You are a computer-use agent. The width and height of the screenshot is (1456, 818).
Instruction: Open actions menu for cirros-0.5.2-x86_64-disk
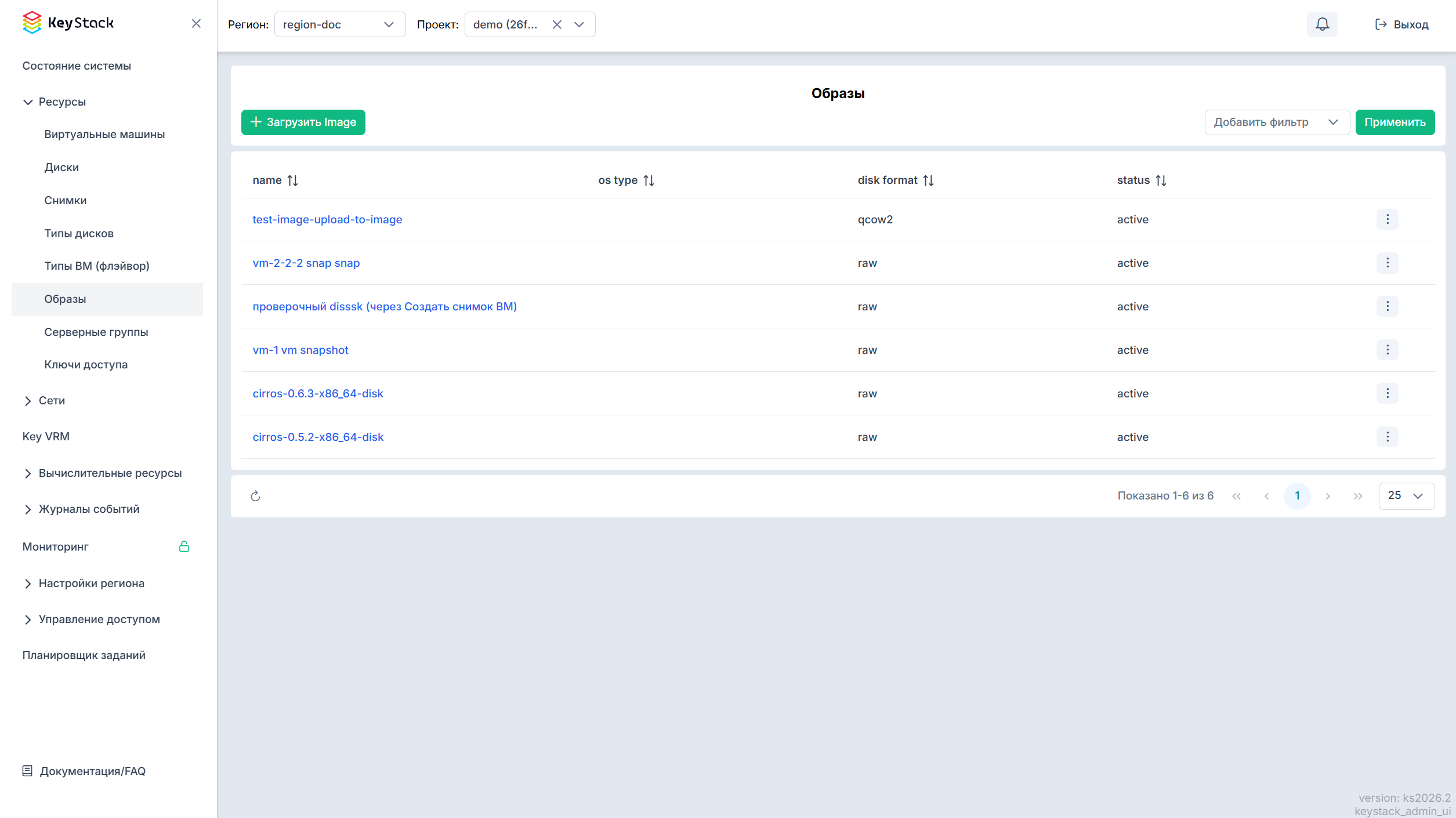1388,437
